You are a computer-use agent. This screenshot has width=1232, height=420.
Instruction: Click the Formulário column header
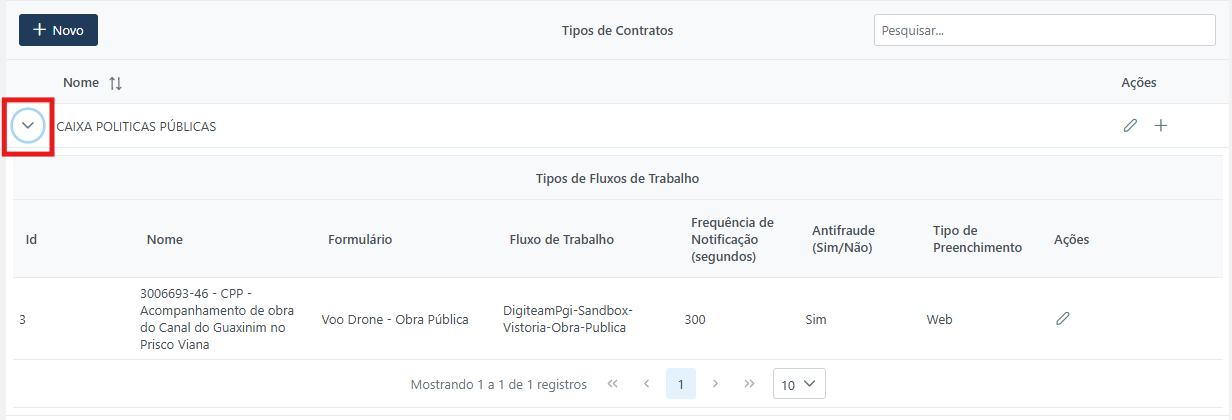(360, 240)
